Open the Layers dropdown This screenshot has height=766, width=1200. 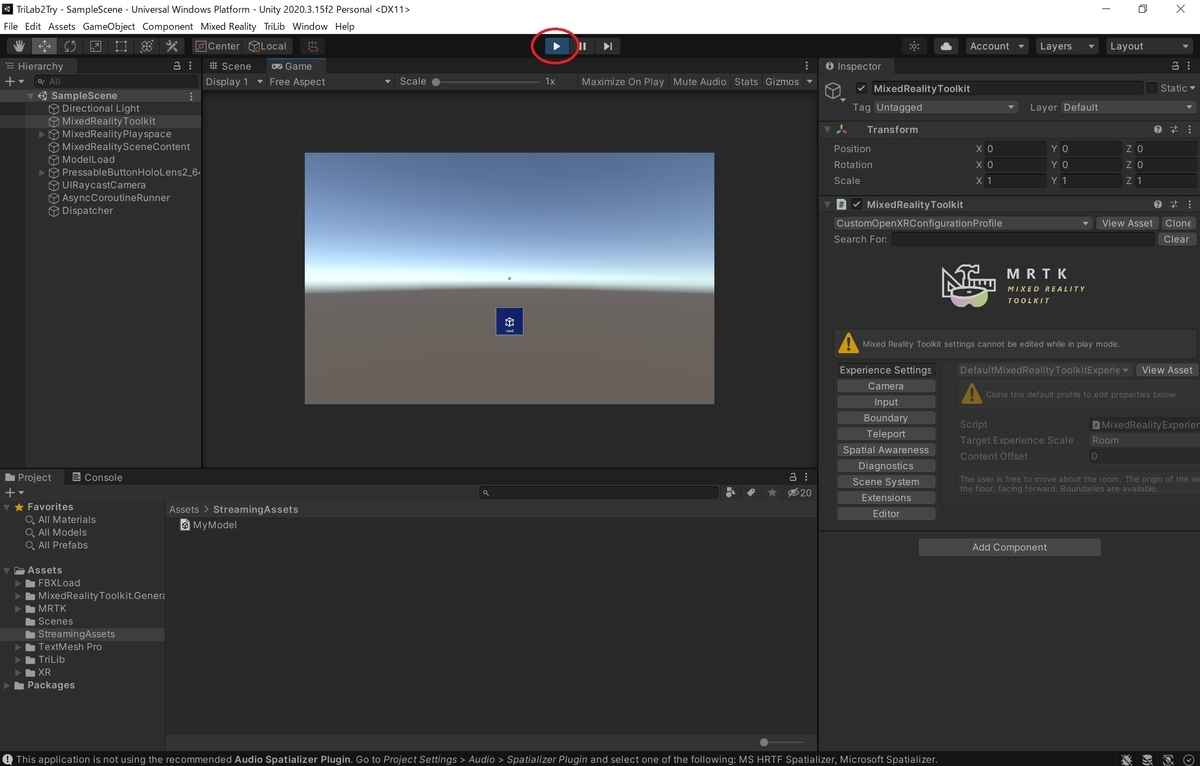[x=1065, y=46]
